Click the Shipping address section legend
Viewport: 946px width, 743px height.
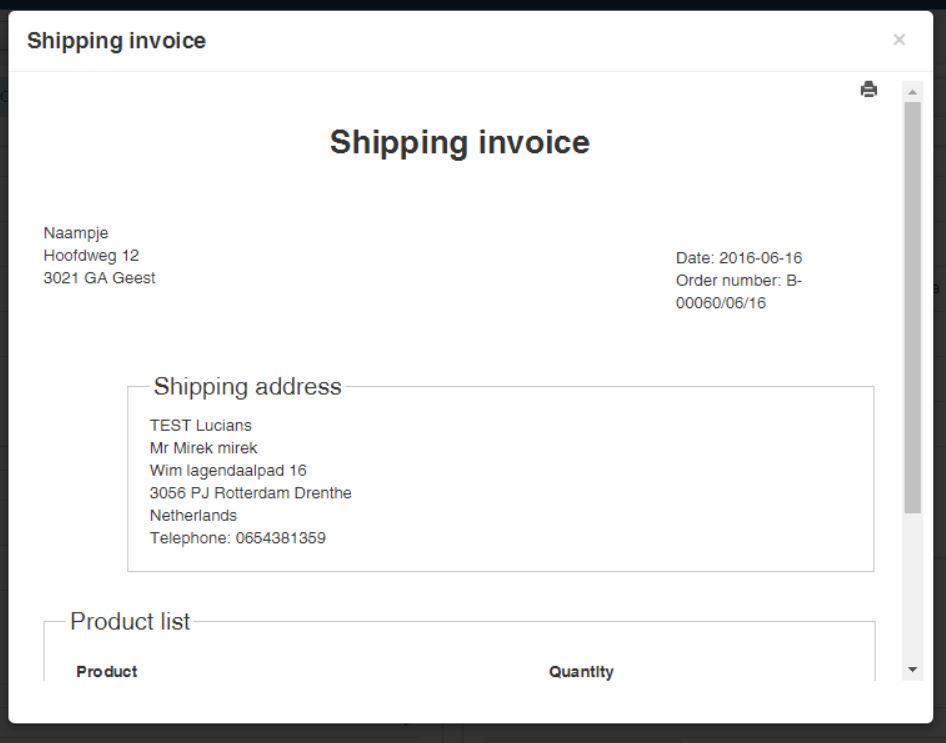(x=247, y=387)
